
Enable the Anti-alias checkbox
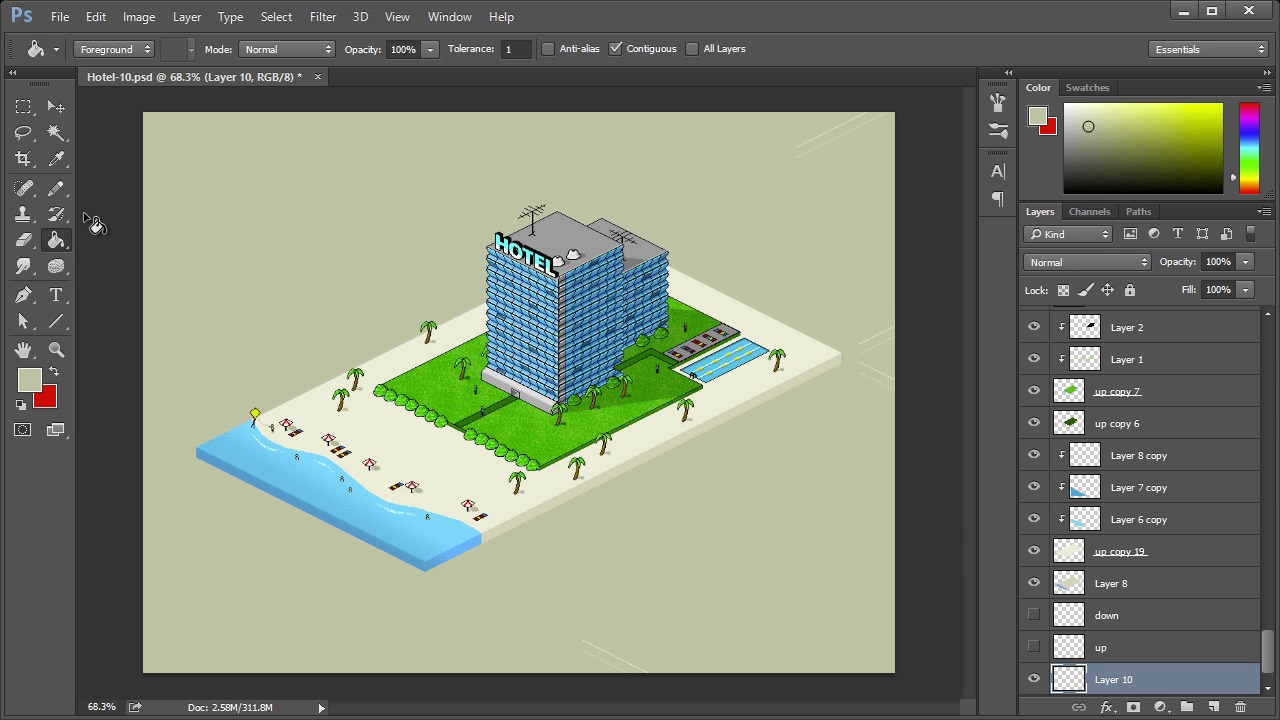point(548,49)
